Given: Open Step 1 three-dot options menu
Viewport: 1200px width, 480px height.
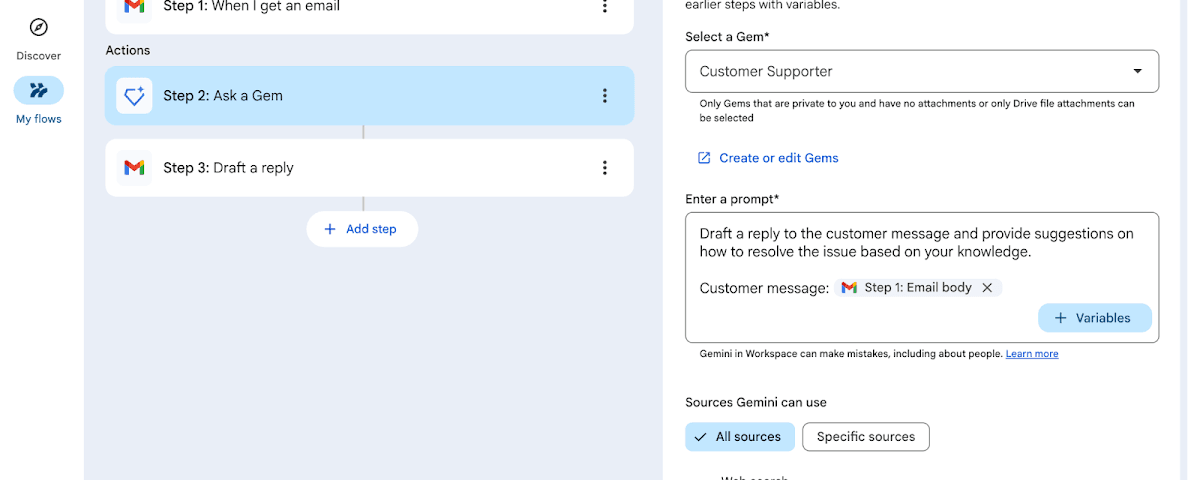Looking at the screenshot, I should click(604, 7).
